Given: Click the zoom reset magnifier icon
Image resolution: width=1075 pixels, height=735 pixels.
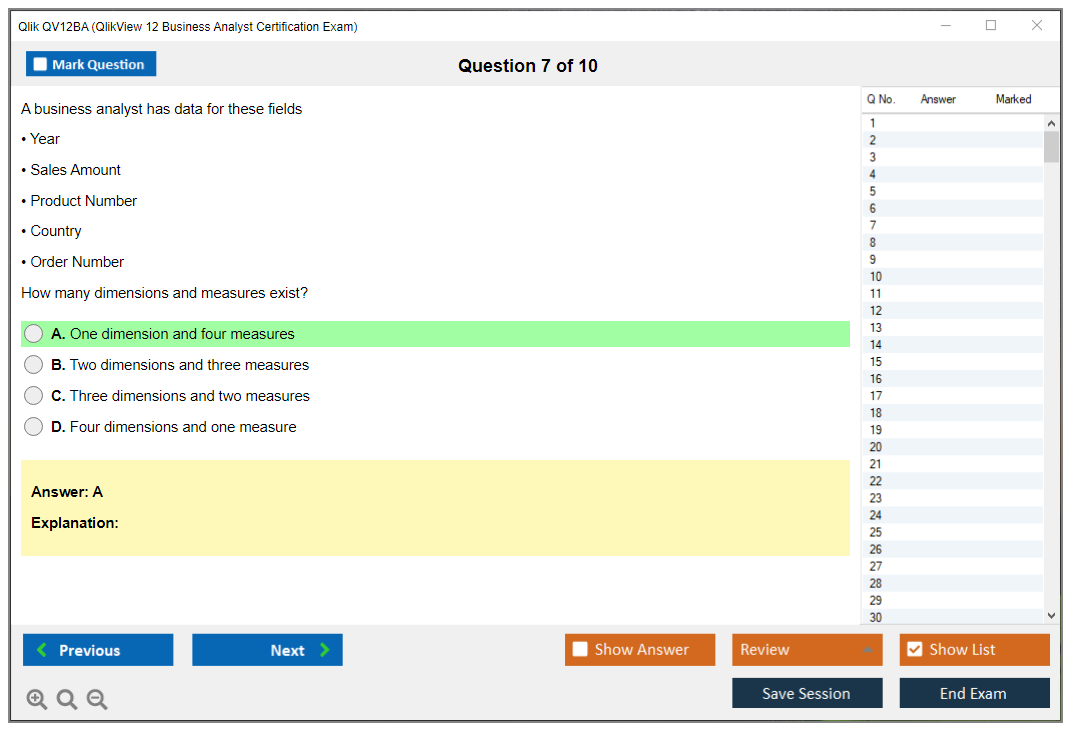Looking at the screenshot, I should pos(67,700).
